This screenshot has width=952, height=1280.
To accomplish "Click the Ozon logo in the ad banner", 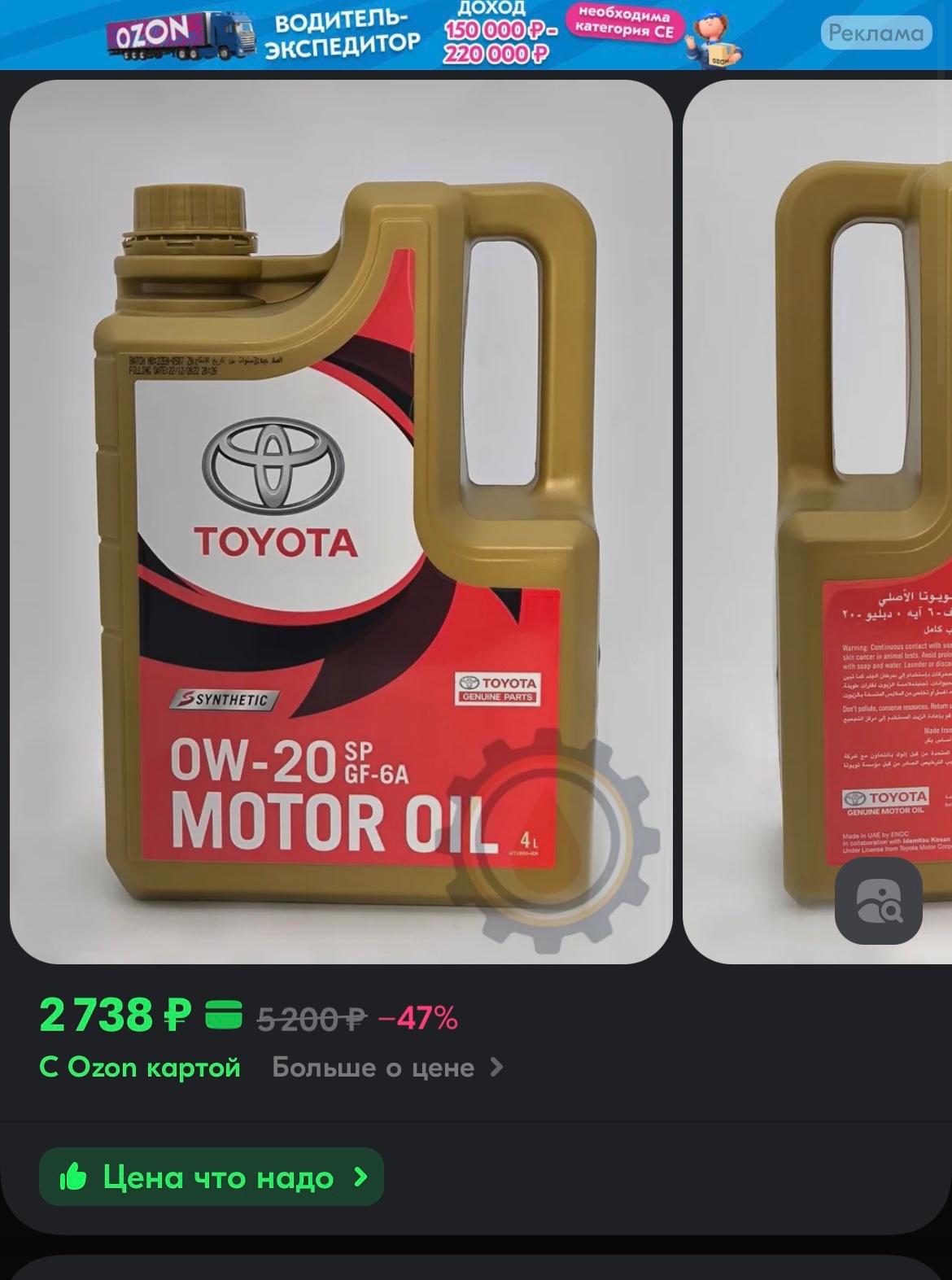I will (151, 33).
